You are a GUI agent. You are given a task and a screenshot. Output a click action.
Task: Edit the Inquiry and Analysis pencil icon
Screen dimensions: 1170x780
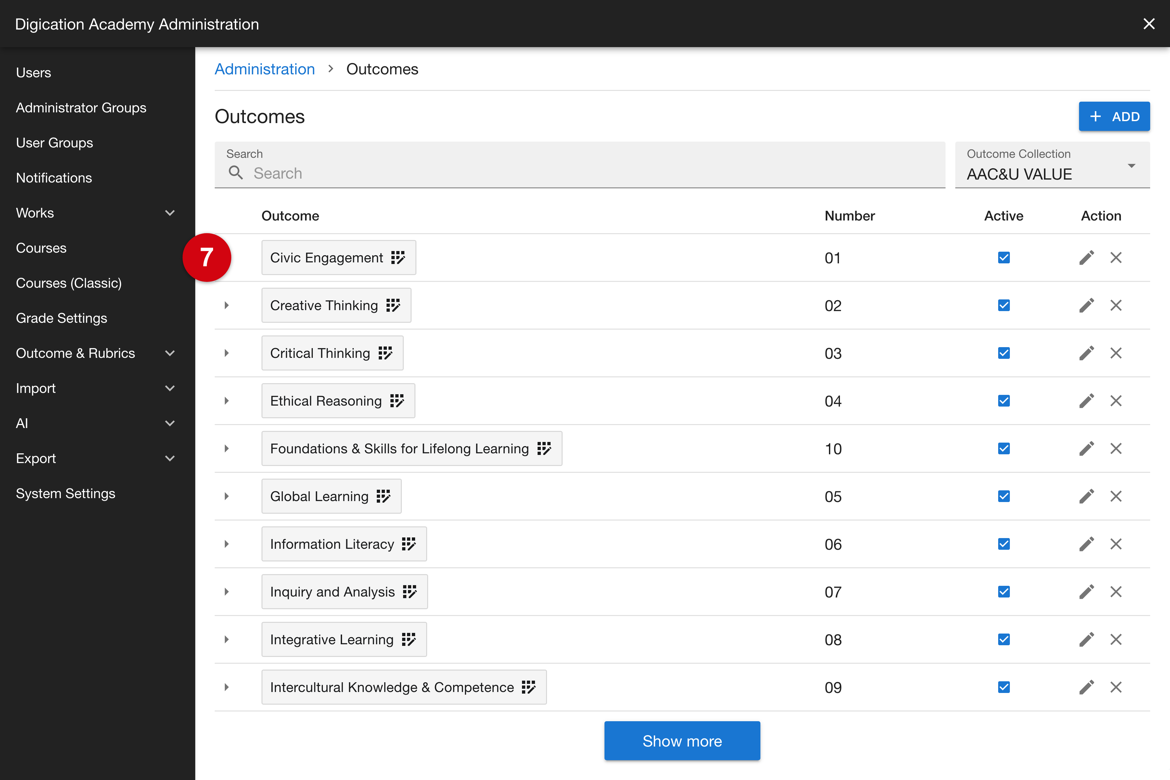[1086, 592]
